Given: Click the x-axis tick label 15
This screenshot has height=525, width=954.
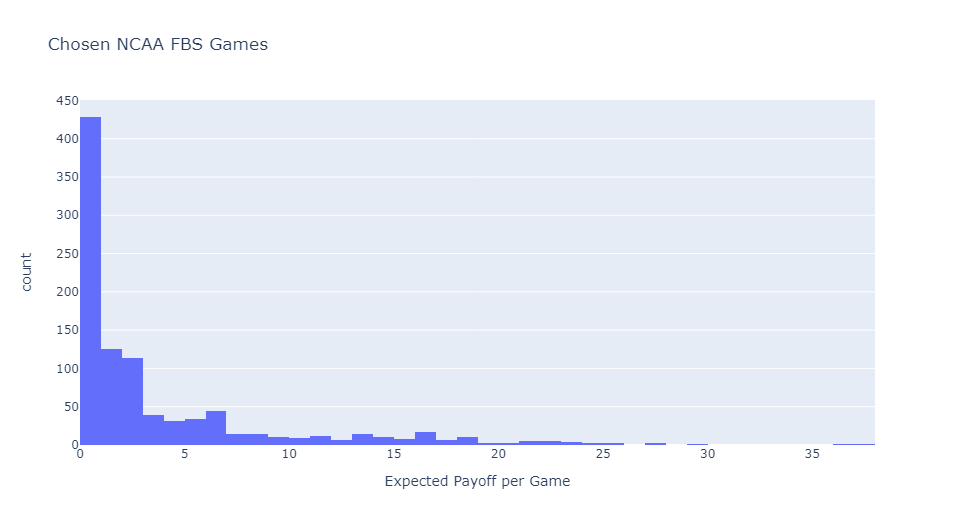Looking at the screenshot, I should coord(394,455).
